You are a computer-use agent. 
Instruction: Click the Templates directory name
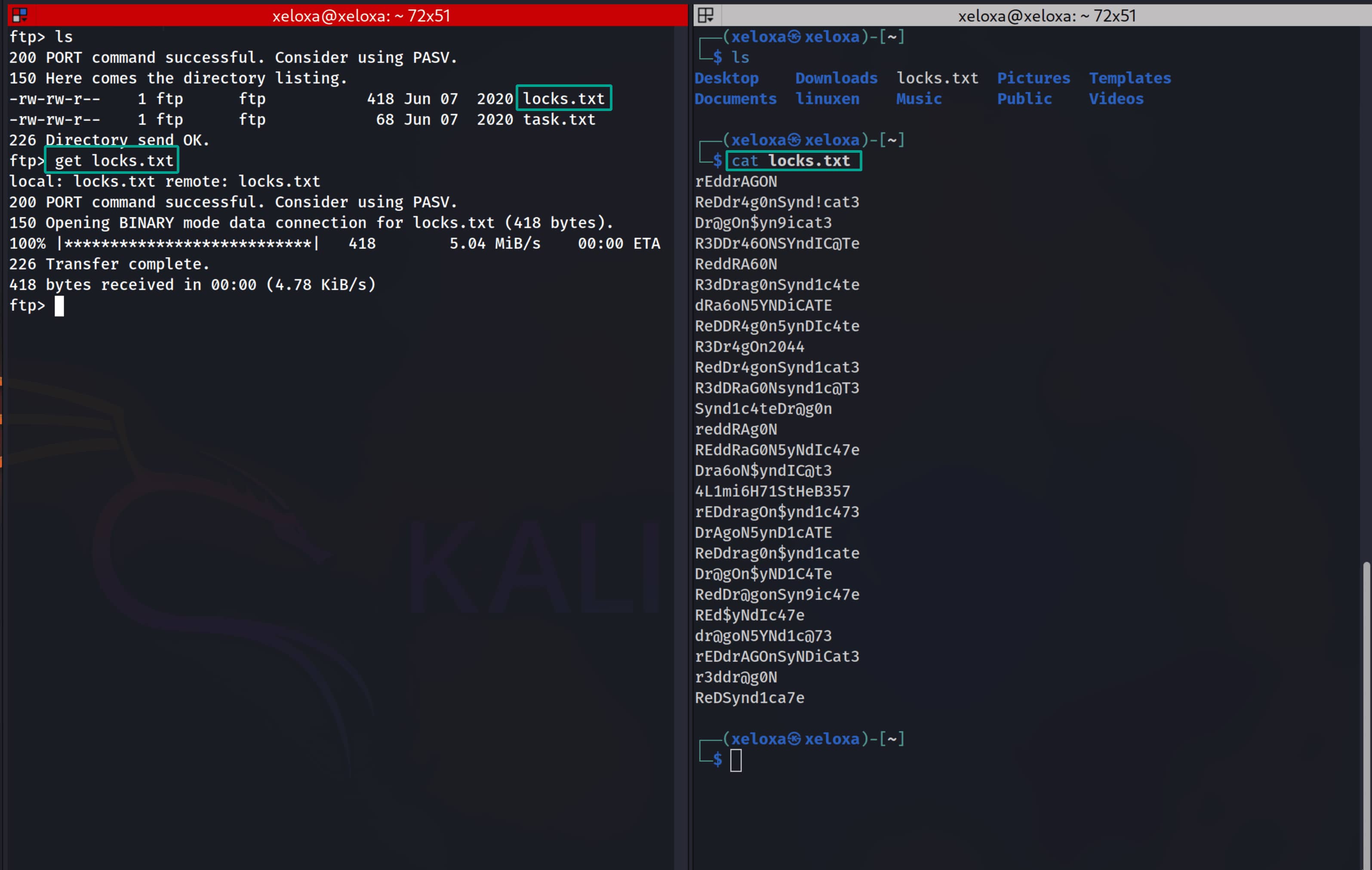(x=1129, y=78)
